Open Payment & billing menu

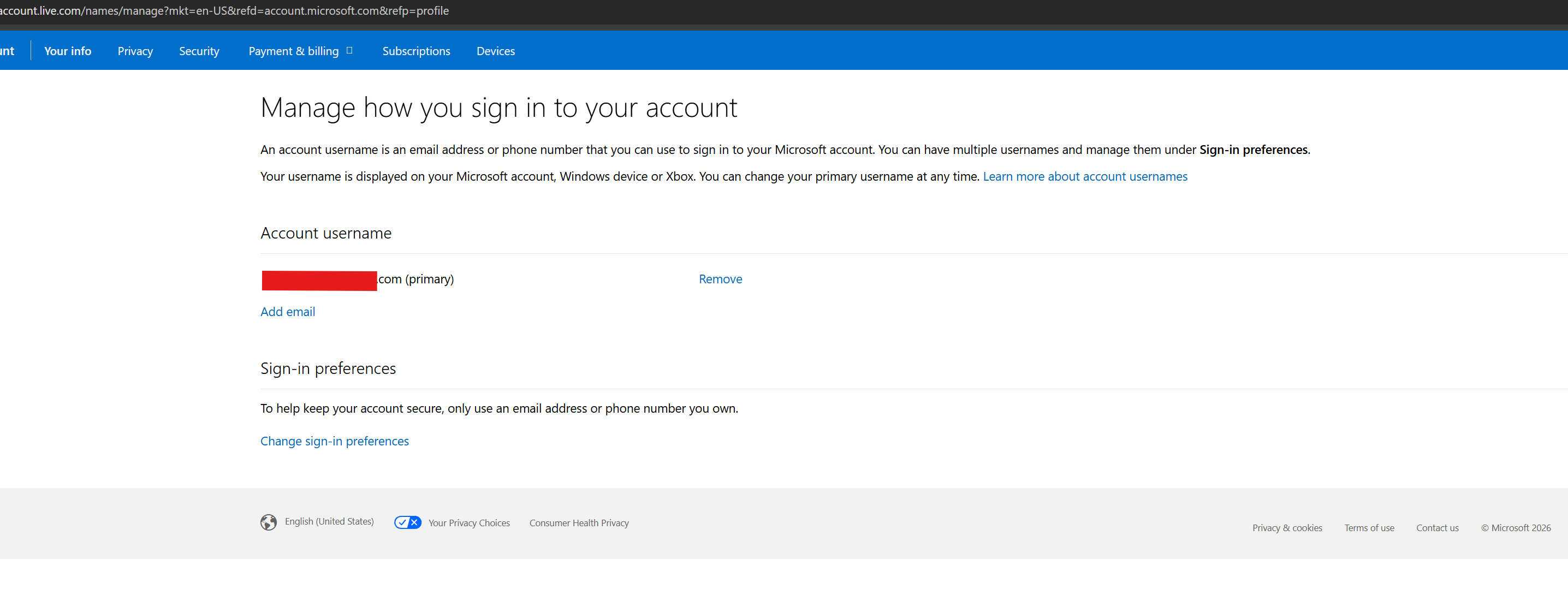point(293,51)
